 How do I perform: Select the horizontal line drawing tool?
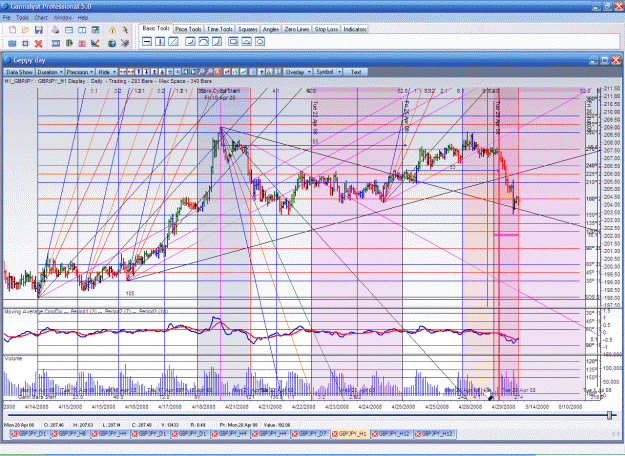(x=147, y=41)
